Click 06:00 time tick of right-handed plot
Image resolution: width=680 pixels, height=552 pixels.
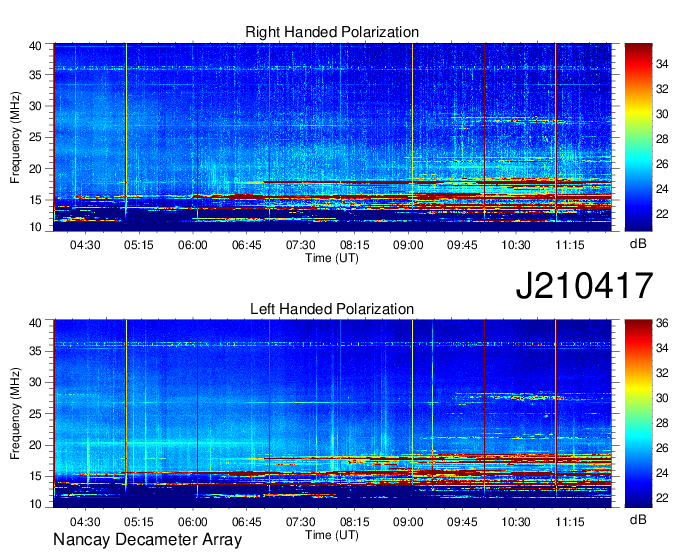pos(193,245)
